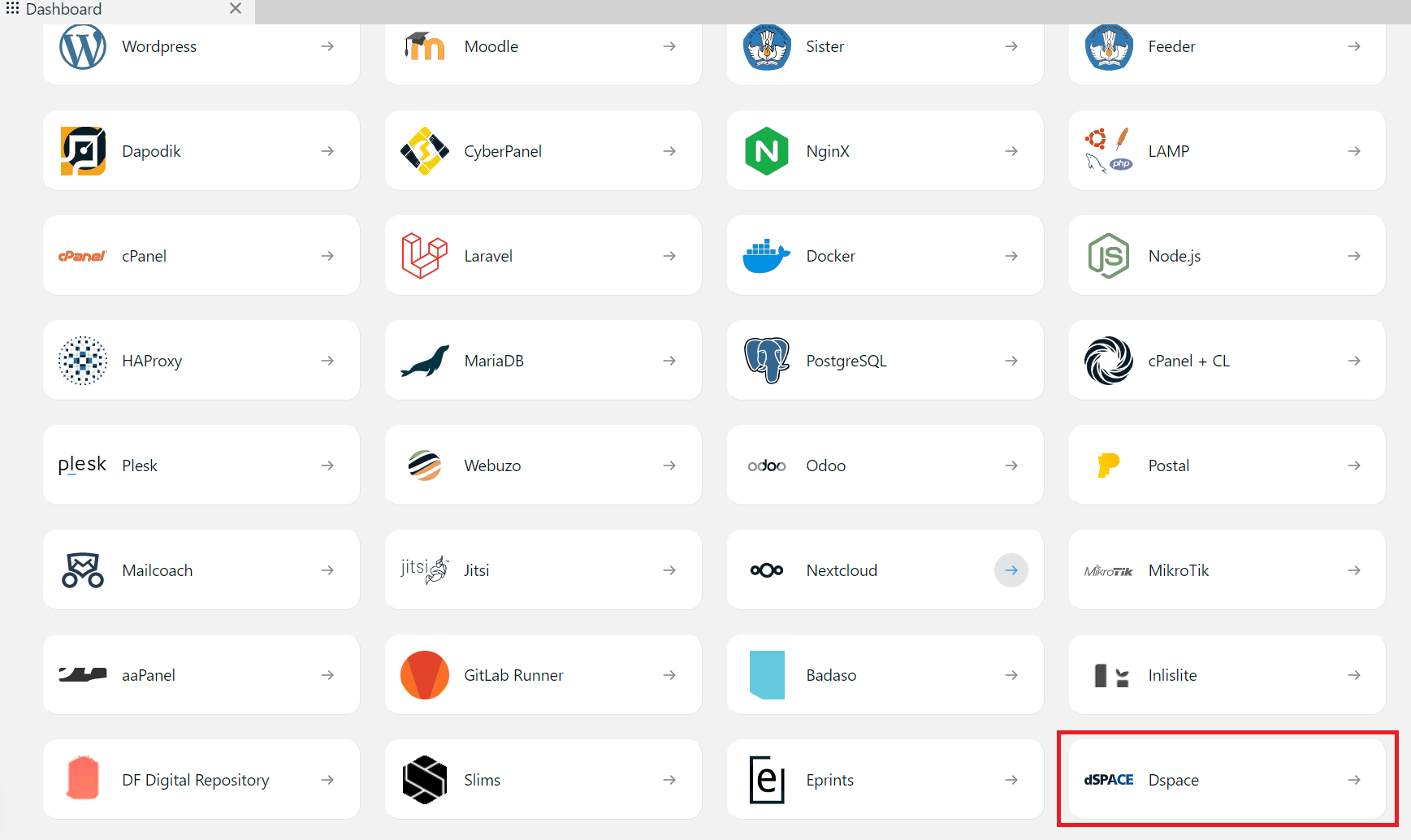Open the Moodle arrow button
This screenshot has height=840, width=1411.
[x=669, y=46]
